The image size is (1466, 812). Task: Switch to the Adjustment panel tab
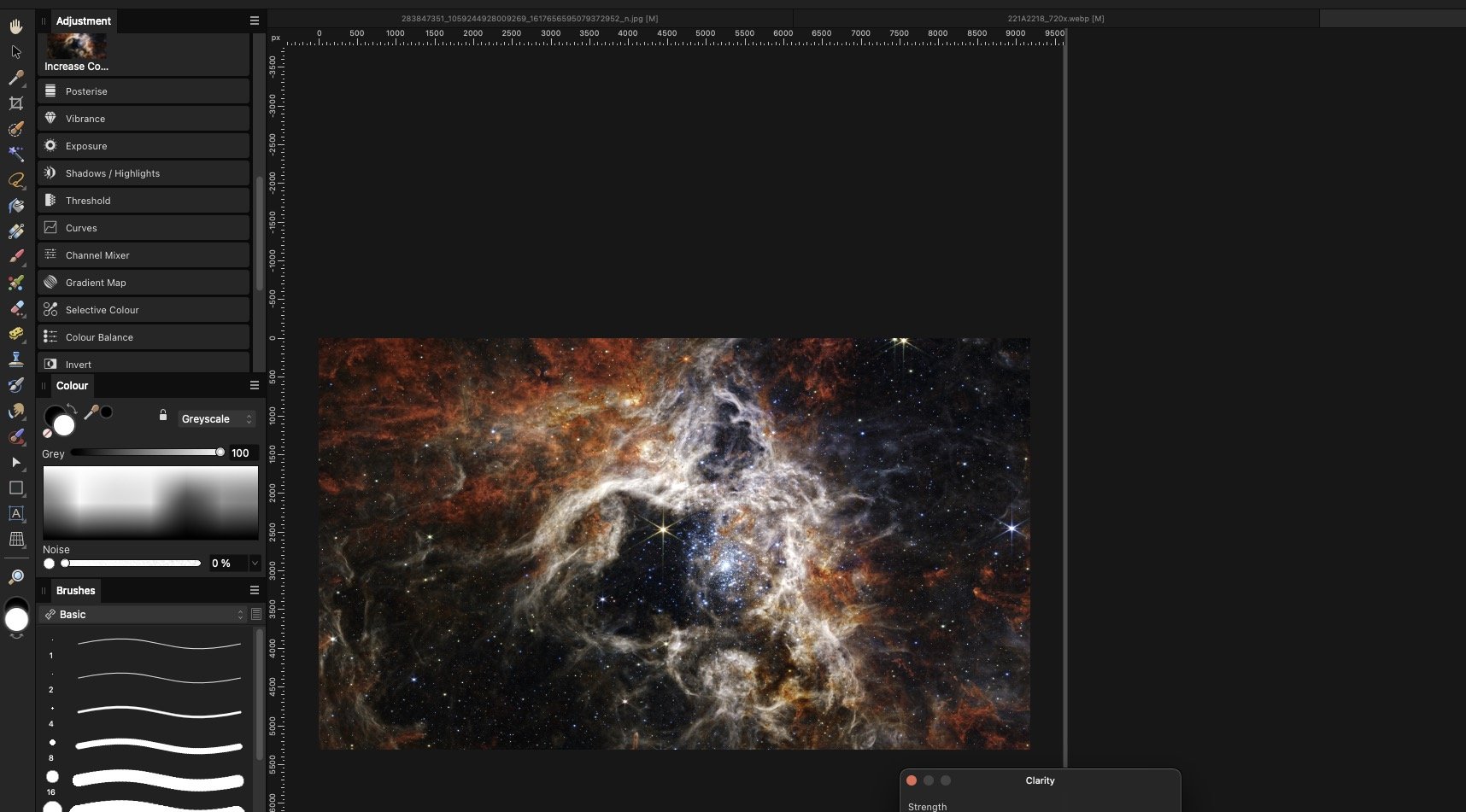(x=84, y=20)
